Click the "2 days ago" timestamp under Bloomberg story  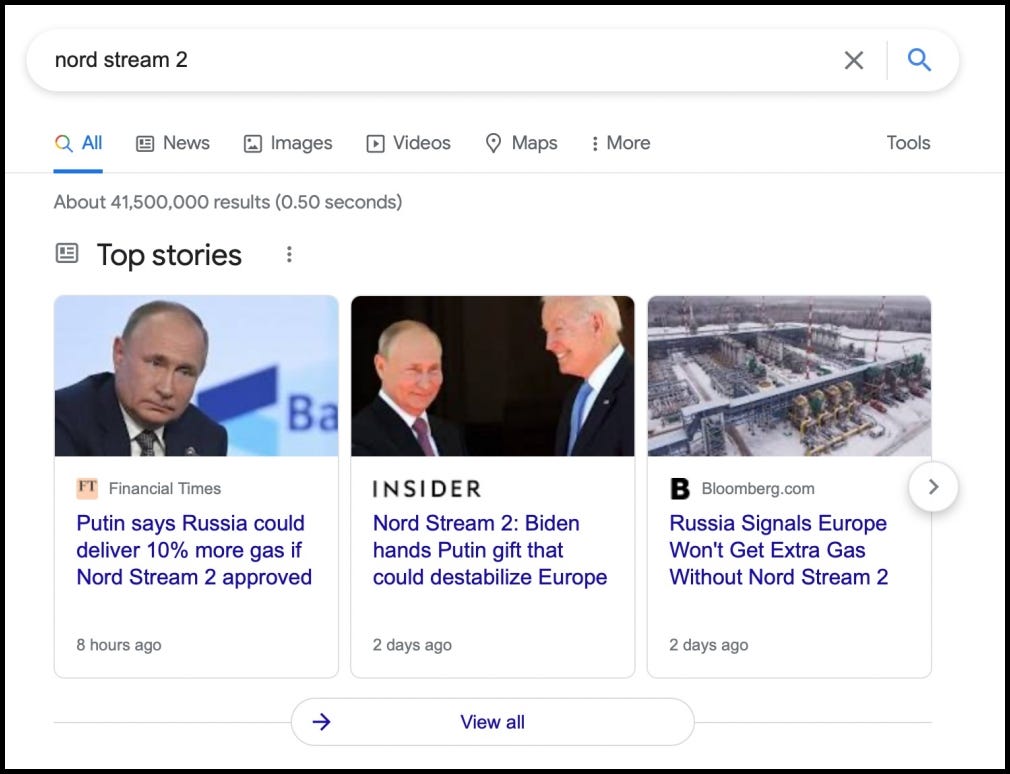[709, 645]
